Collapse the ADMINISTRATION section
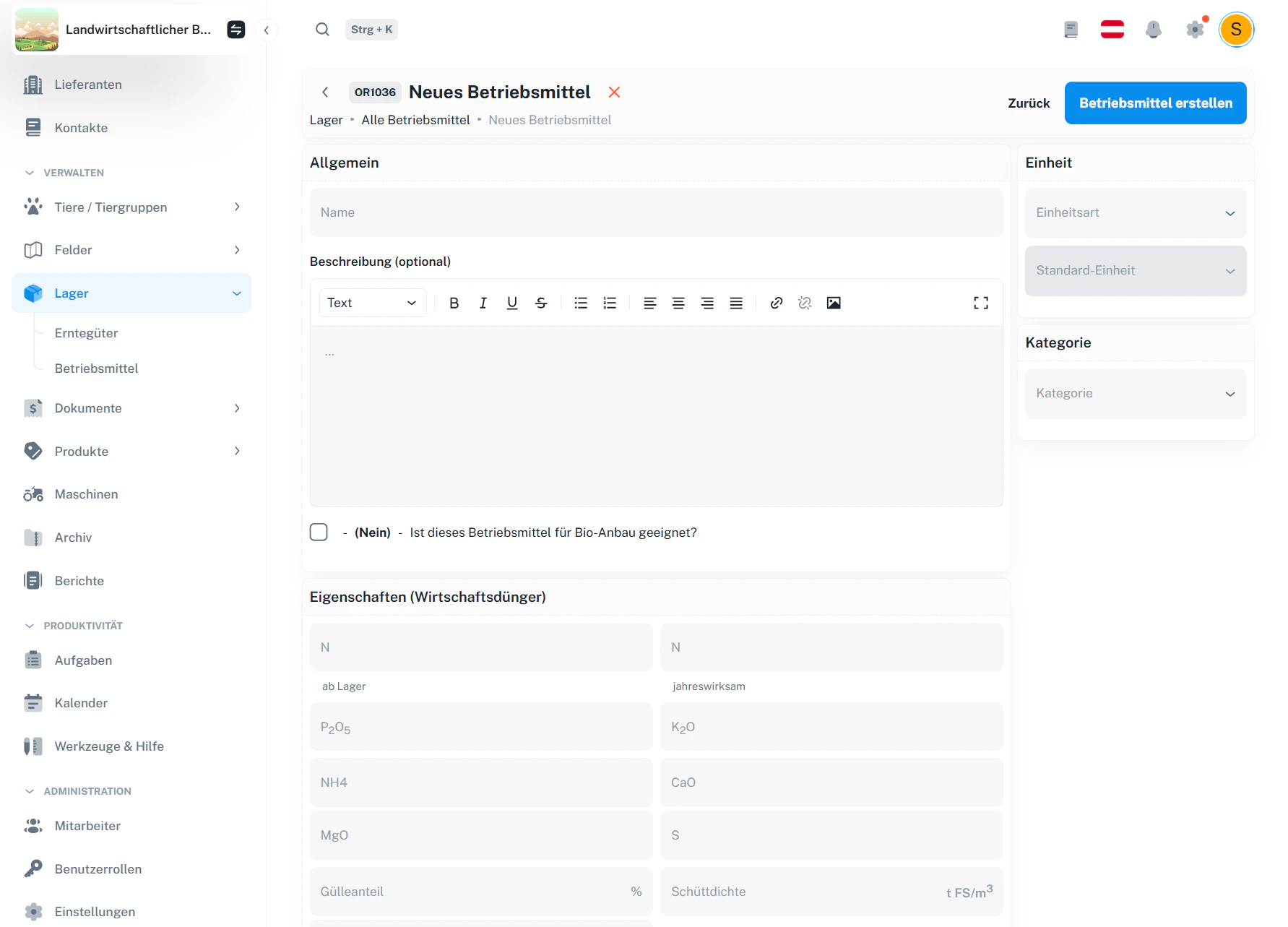The width and height of the screenshot is (1288, 927). coord(78,791)
